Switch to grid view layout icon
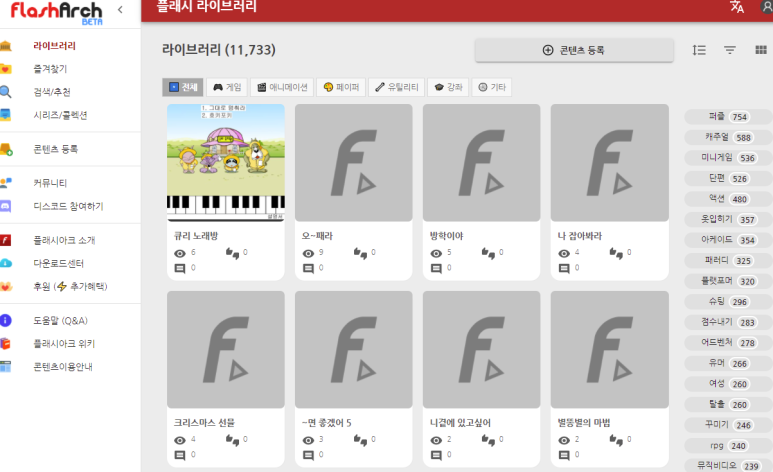This screenshot has height=472, width=773. point(760,50)
